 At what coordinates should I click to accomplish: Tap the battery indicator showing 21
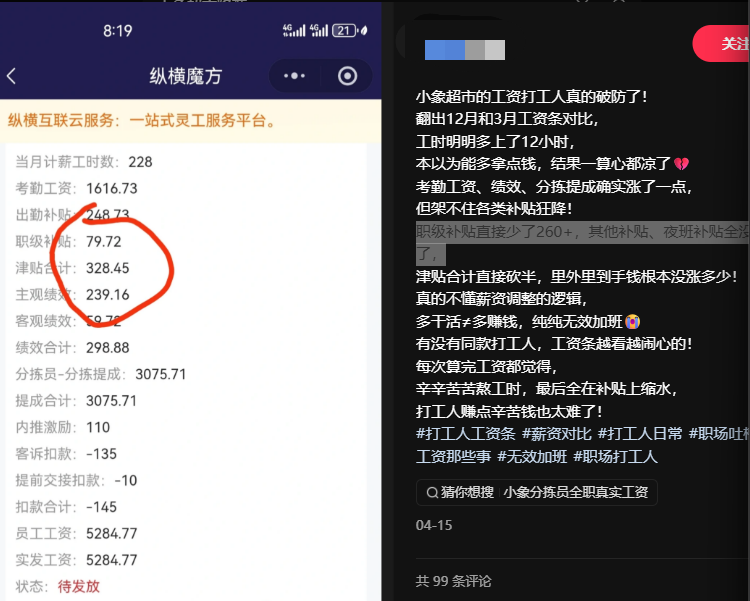pyautogui.click(x=344, y=31)
